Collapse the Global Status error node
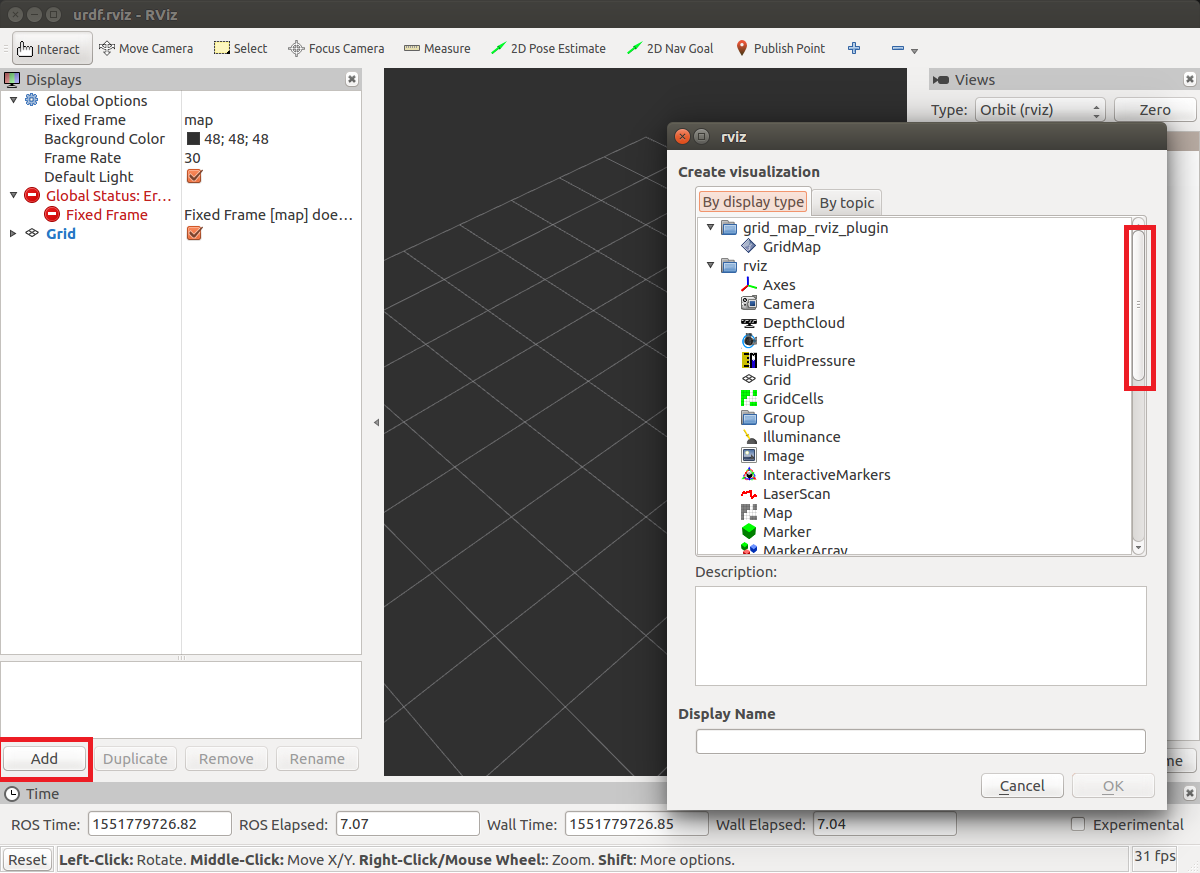 click(13, 196)
